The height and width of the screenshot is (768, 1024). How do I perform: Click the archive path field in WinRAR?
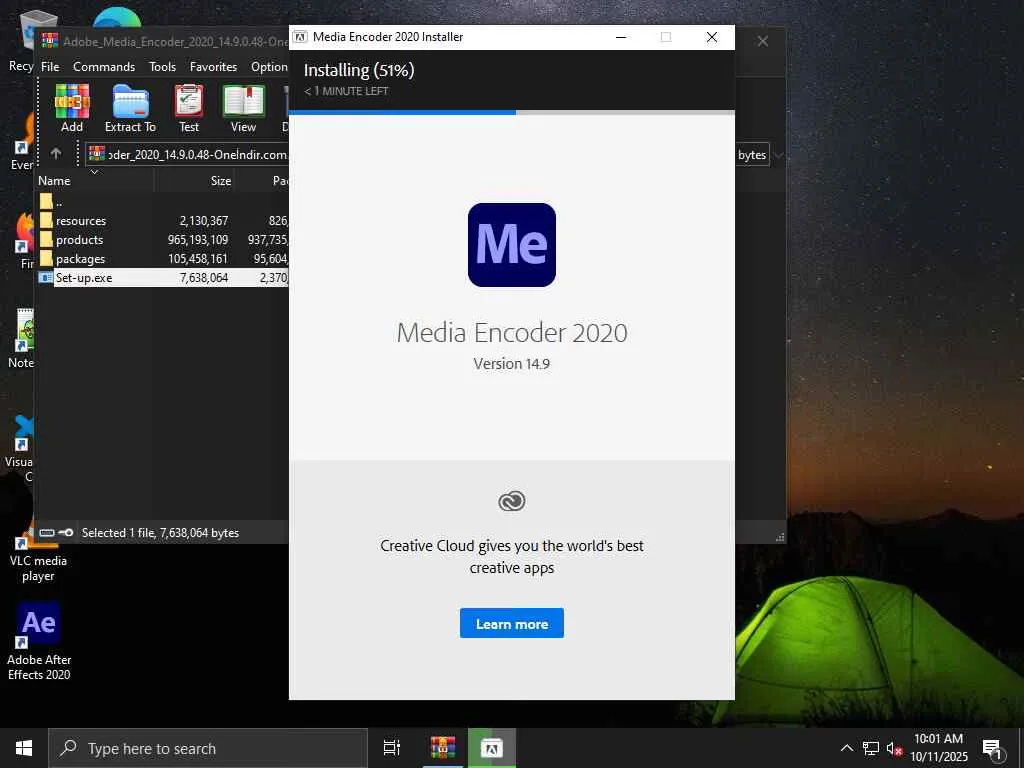coord(188,155)
